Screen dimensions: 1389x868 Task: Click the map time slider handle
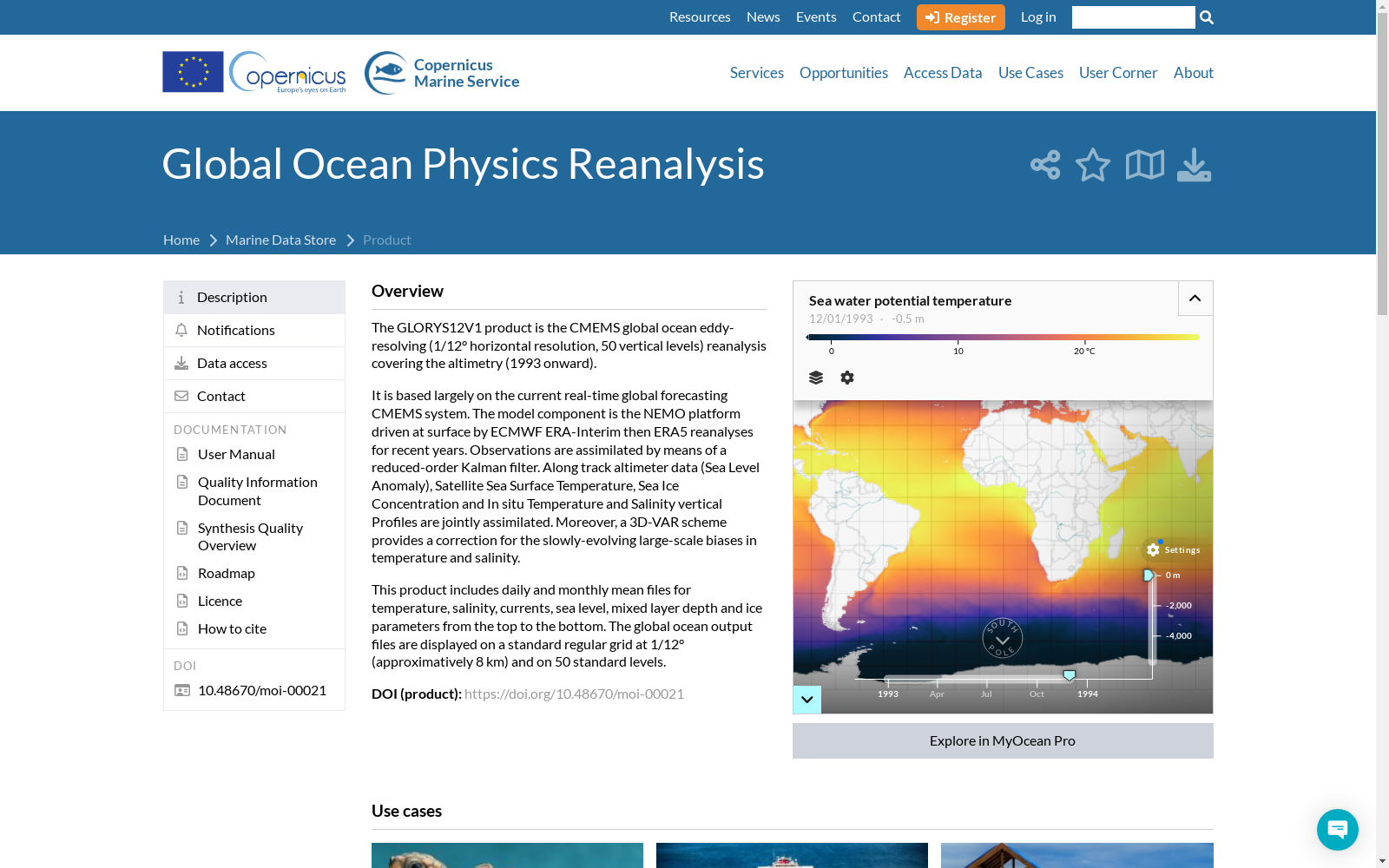[1070, 675]
